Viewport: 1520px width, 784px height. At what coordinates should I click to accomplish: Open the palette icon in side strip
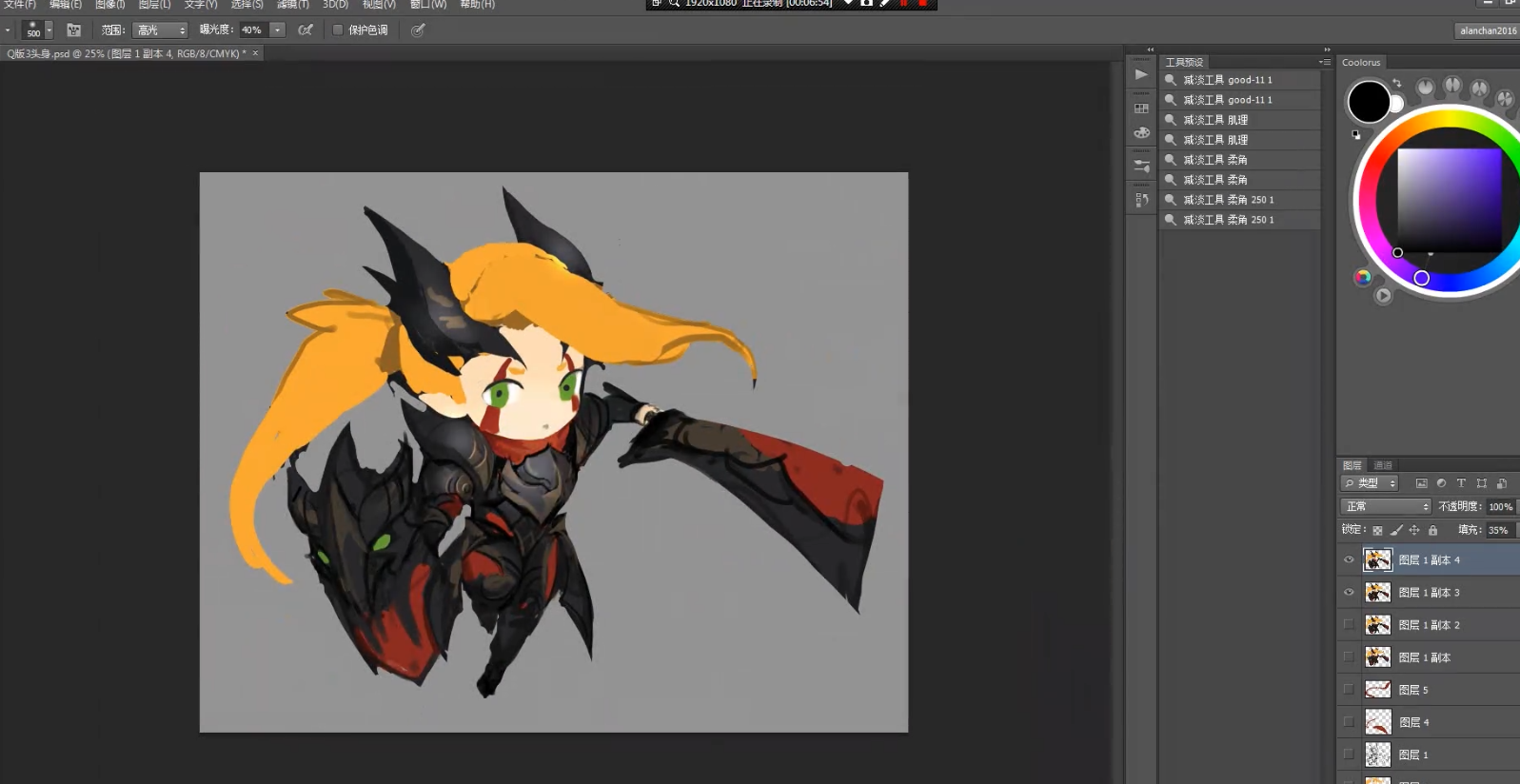pos(1141,132)
